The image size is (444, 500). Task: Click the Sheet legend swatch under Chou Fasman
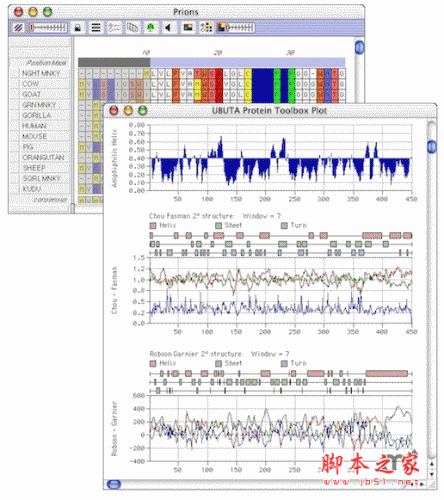(x=218, y=226)
